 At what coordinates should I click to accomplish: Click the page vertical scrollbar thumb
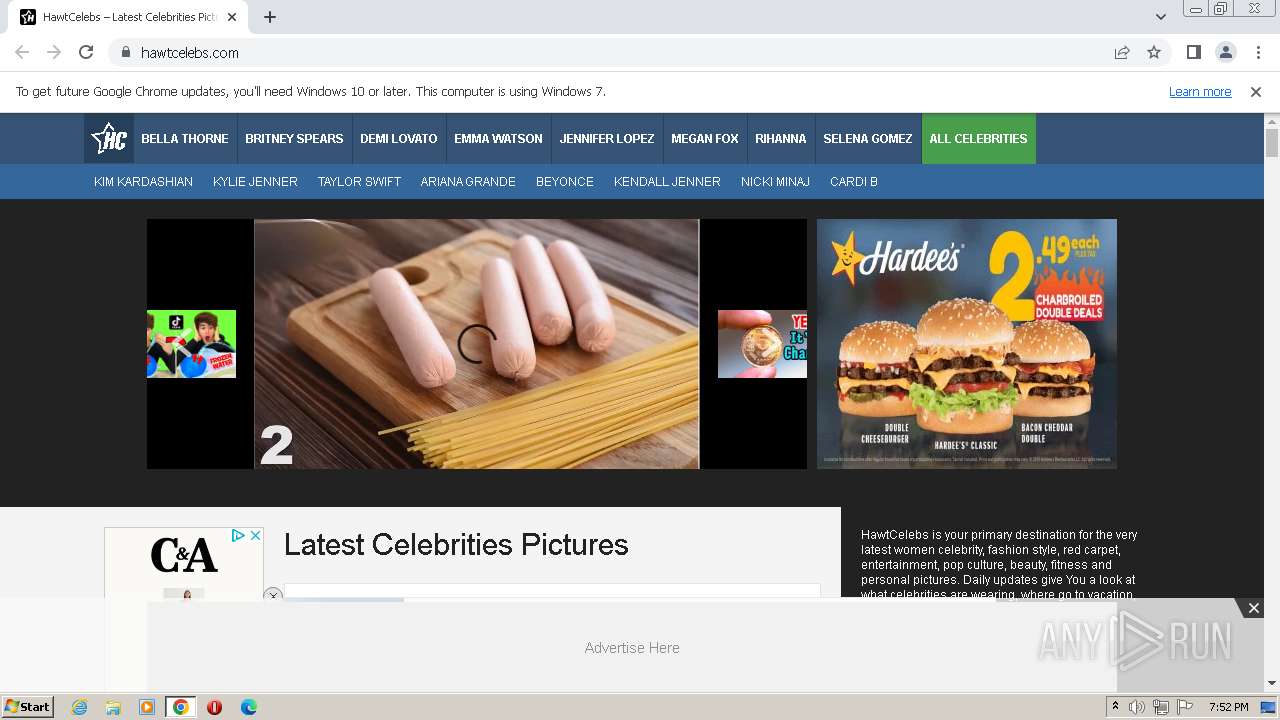(x=1272, y=143)
